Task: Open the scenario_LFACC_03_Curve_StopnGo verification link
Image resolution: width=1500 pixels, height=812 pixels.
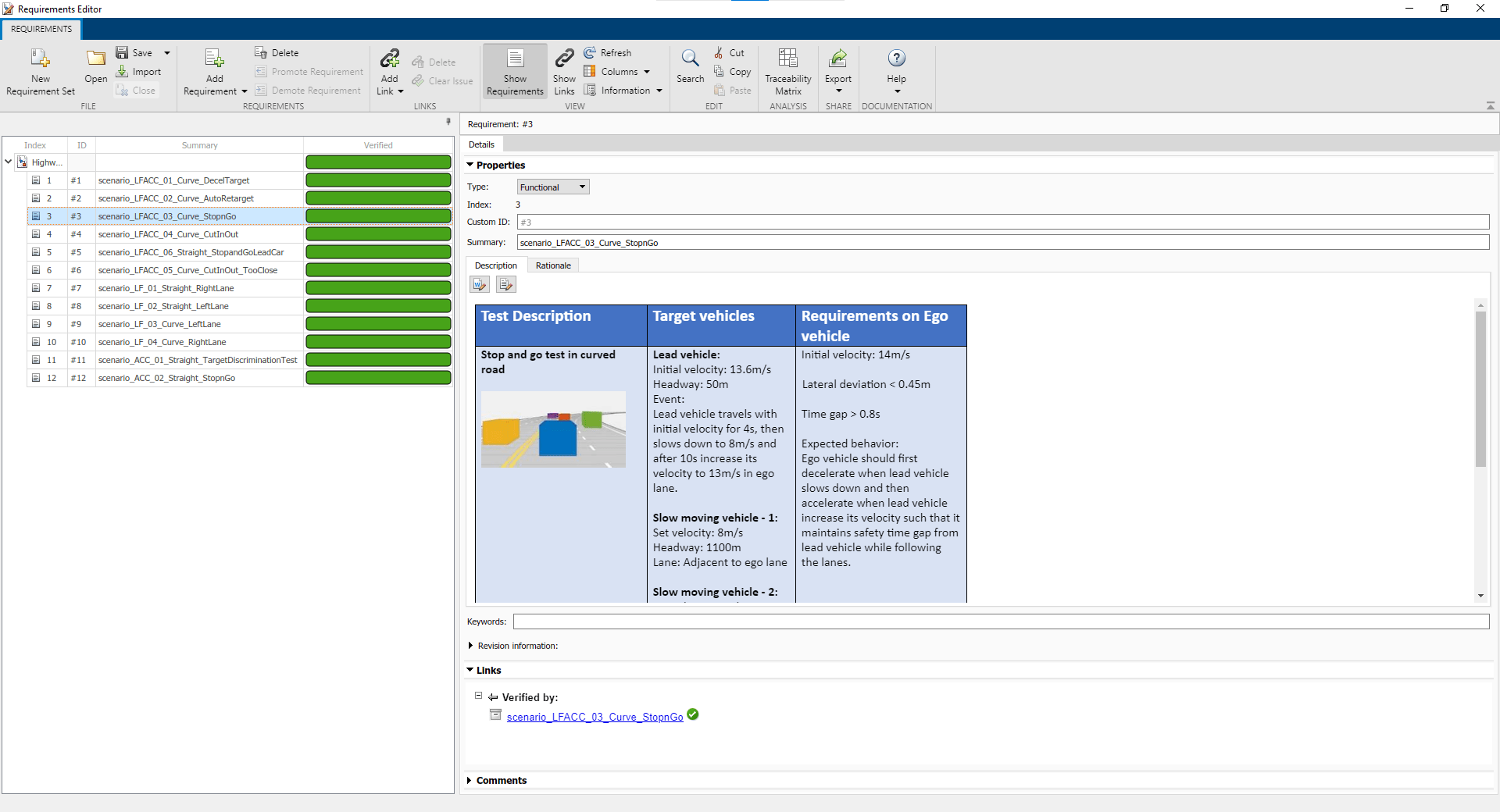Action: pos(595,717)
